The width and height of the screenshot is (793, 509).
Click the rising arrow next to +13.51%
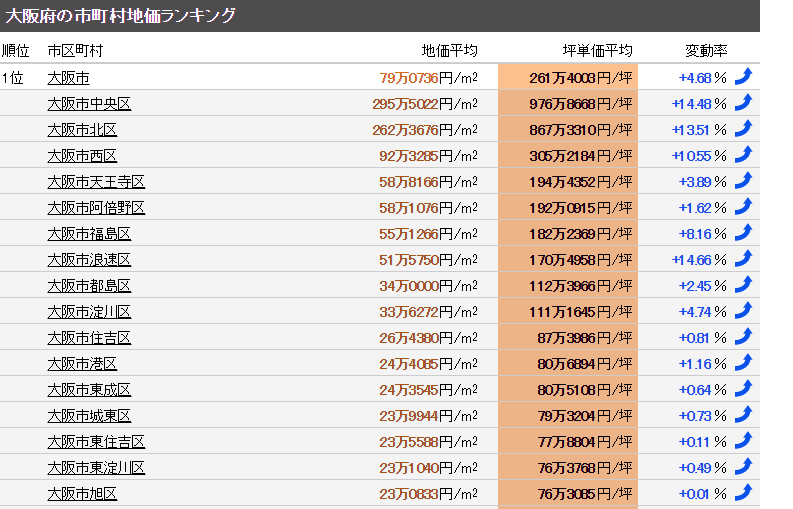(x=743, y=129)
